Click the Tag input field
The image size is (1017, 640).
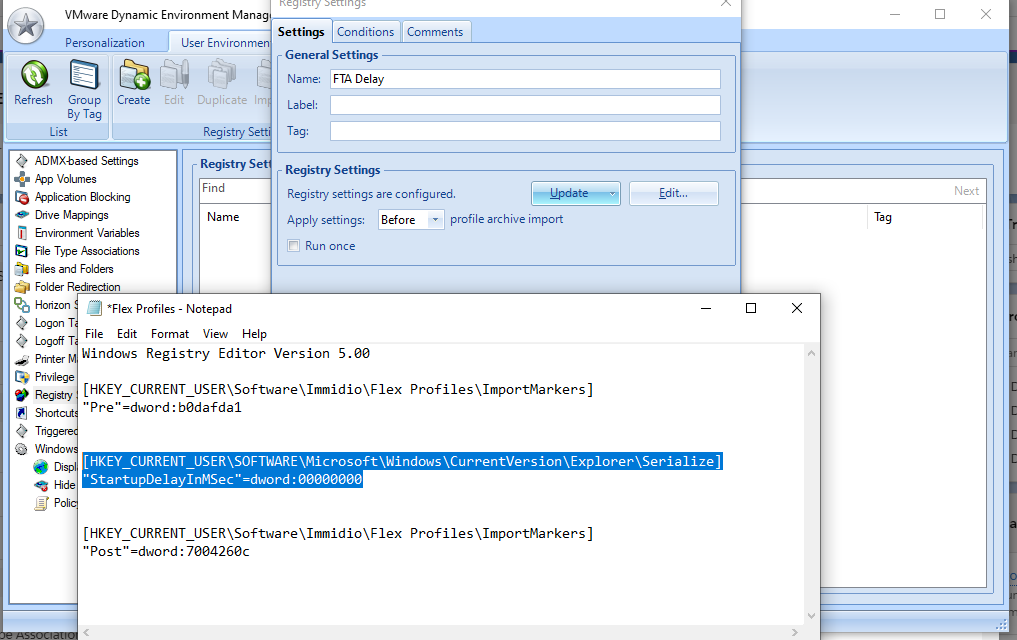(525, 131)
